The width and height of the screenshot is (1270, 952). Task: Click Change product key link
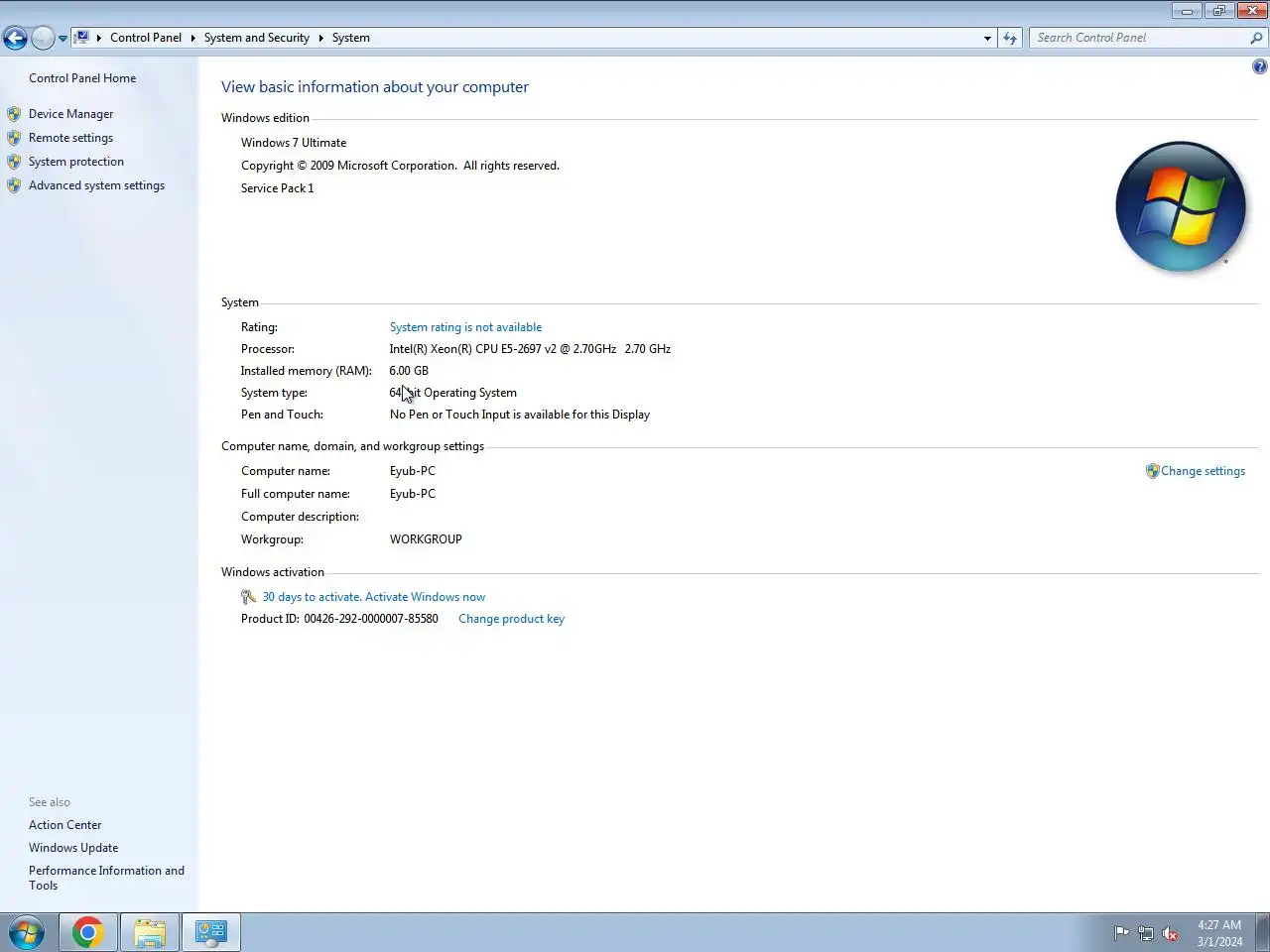[511, 619]
